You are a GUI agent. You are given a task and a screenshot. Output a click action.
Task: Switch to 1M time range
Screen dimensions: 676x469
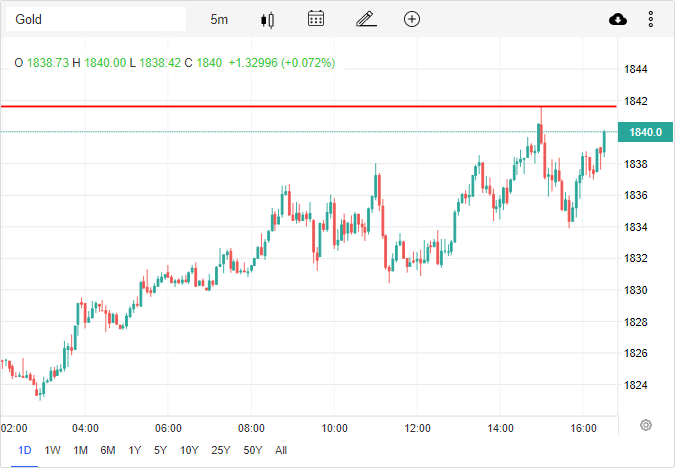click(81, 450)
